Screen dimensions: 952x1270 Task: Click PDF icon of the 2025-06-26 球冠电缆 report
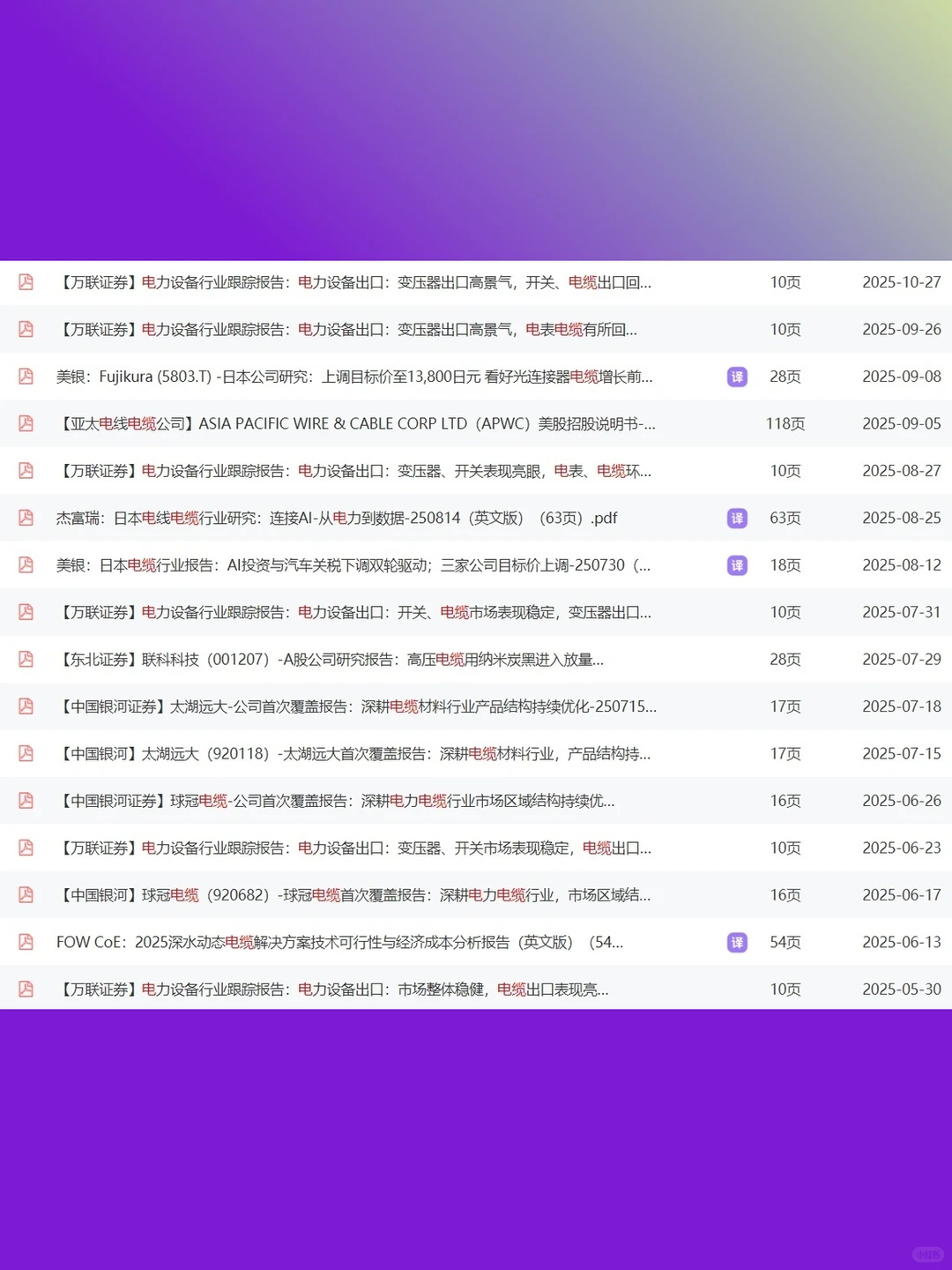26,801
